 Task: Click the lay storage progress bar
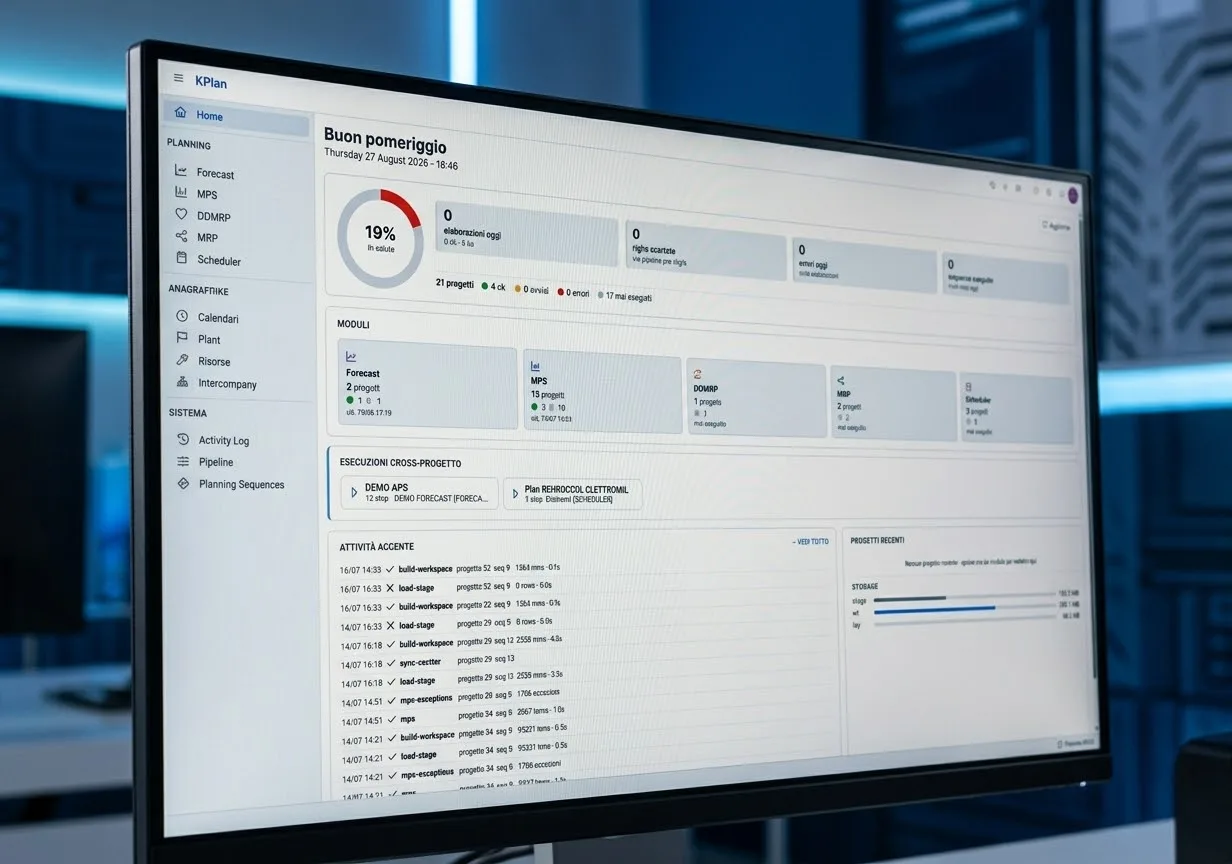pos(964,622)
